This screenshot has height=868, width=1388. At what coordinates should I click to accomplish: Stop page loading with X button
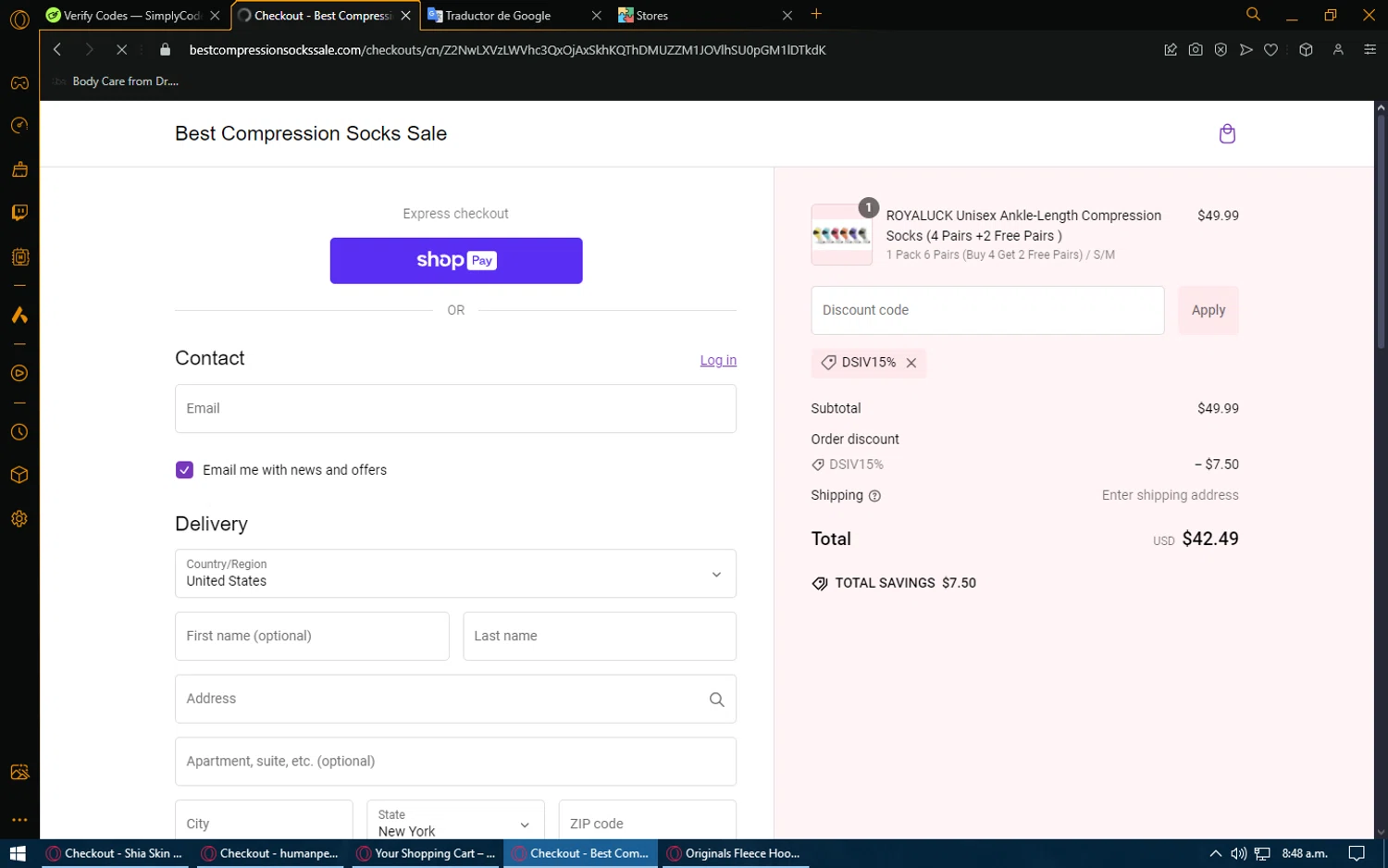[121, 50]
